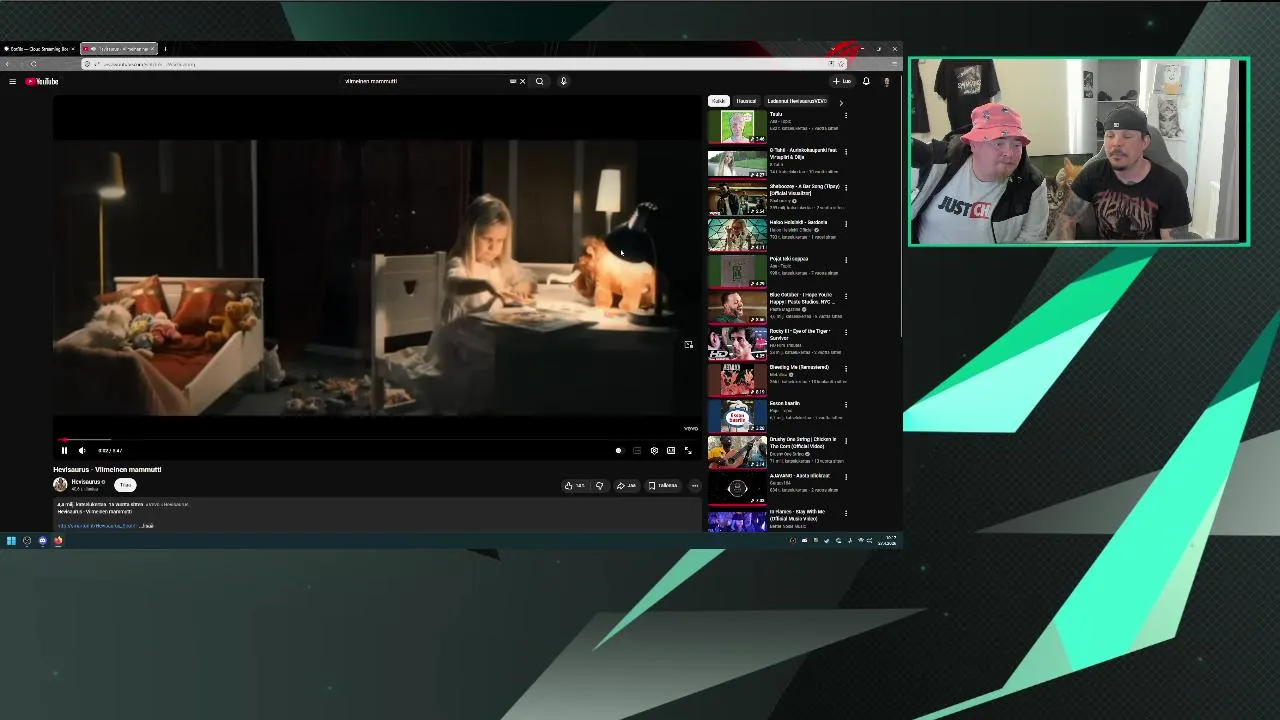Click the taskbar clock
The width and height of the screenshot is (1280, 720).
[887, 541]
